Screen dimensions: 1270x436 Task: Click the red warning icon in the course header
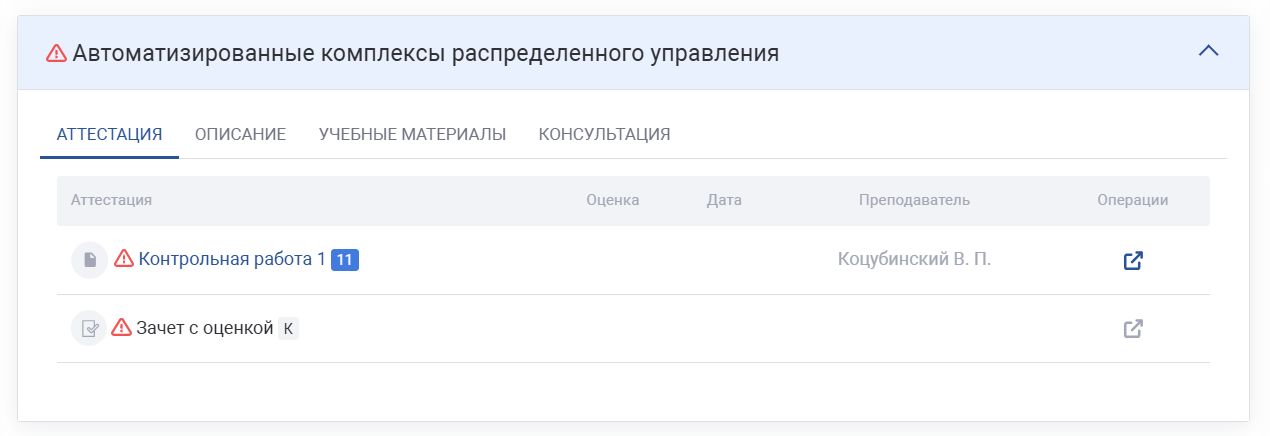pos(57,53)
